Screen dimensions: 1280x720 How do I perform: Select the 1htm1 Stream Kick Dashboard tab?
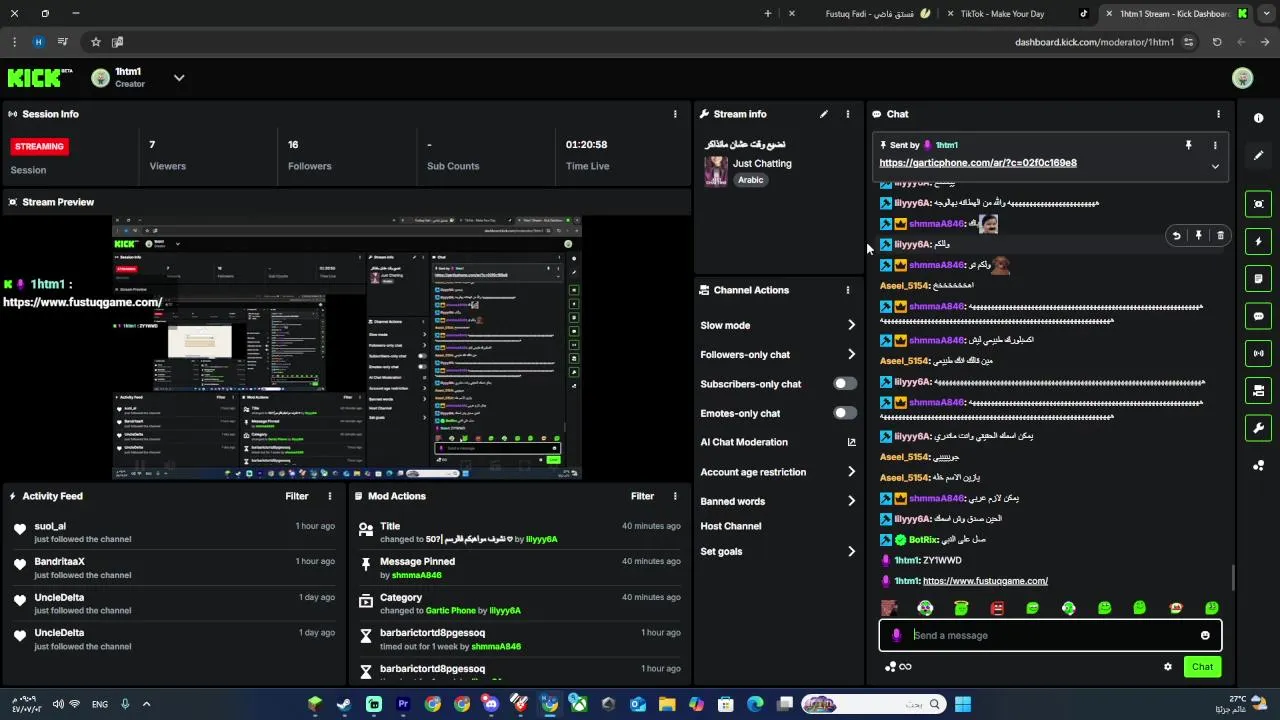[x=1176, y=14]
